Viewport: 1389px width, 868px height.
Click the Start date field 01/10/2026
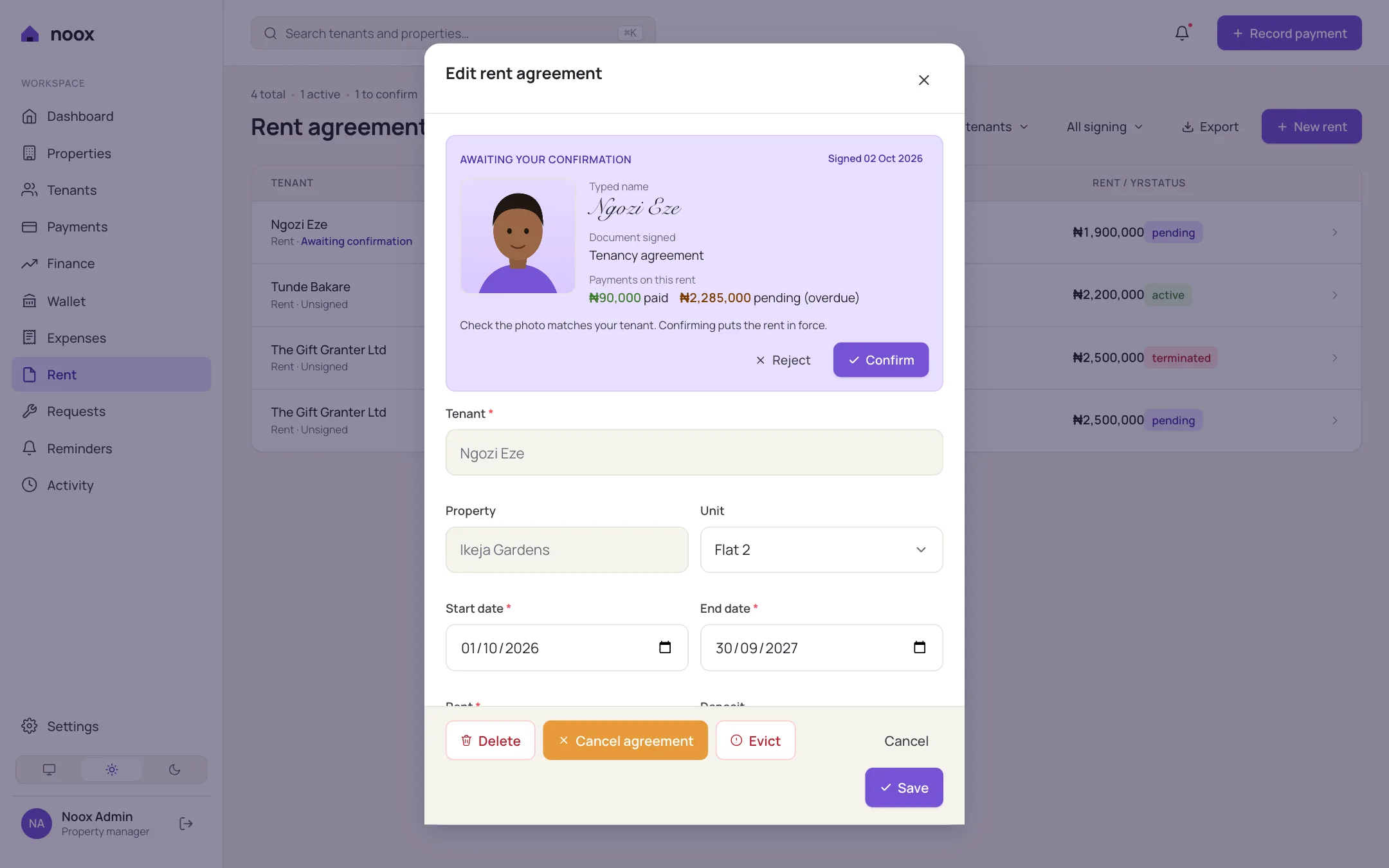[567, 647]
